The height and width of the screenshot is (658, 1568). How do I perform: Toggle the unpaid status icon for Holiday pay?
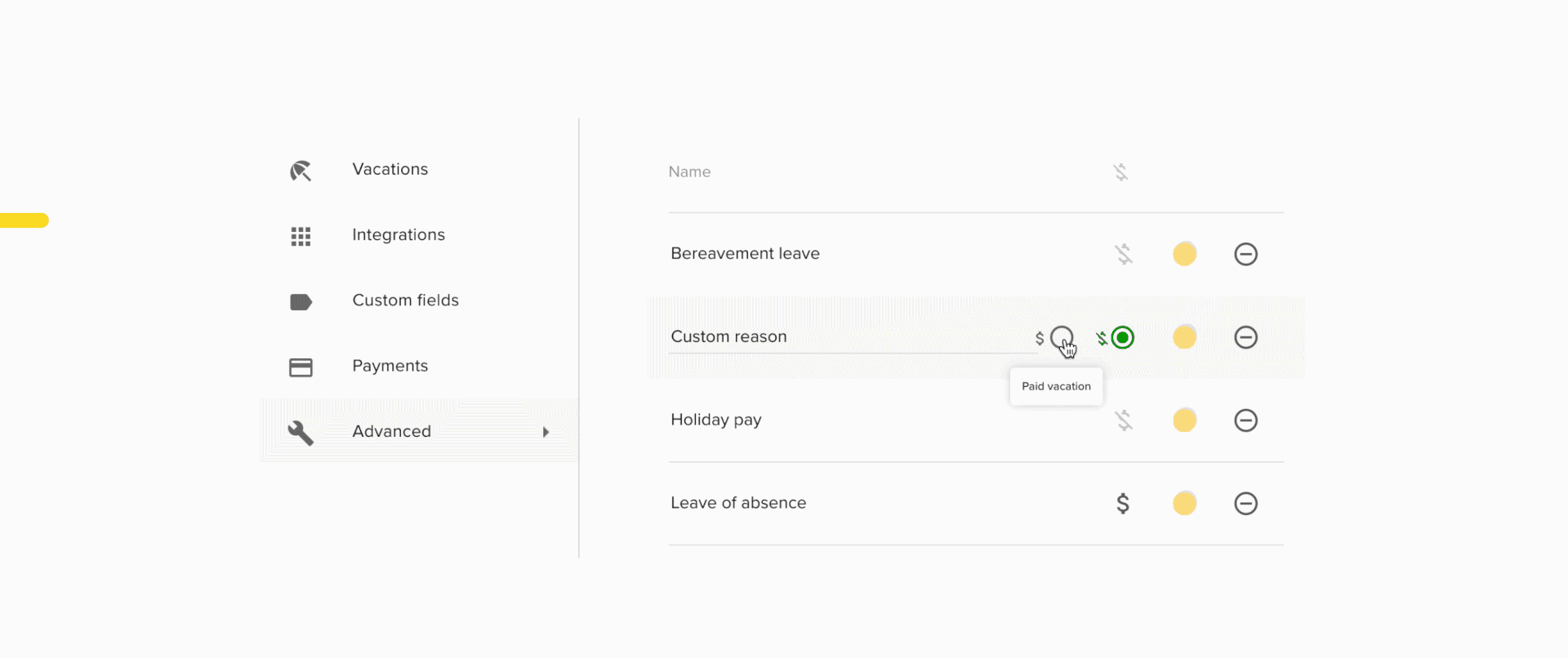[x=1124, y=420]
